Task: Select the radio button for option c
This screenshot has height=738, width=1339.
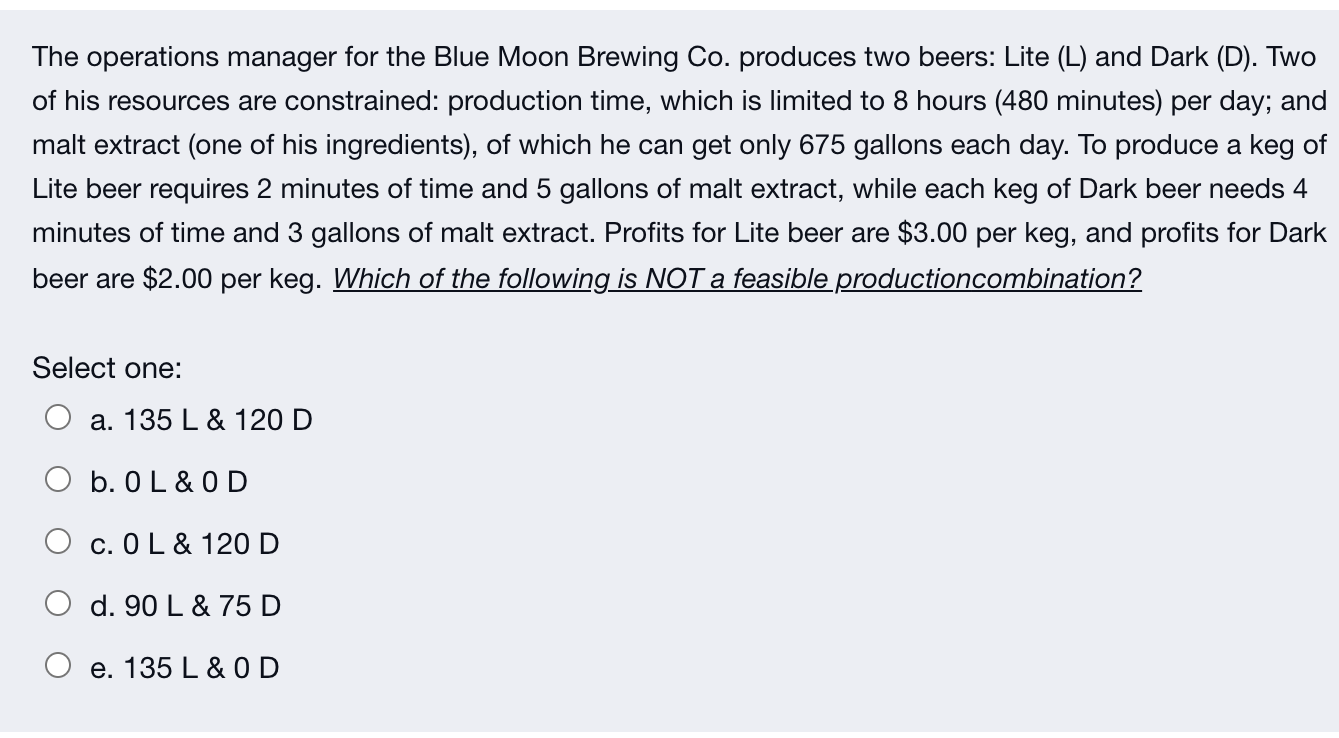Action: coord(57,539)
